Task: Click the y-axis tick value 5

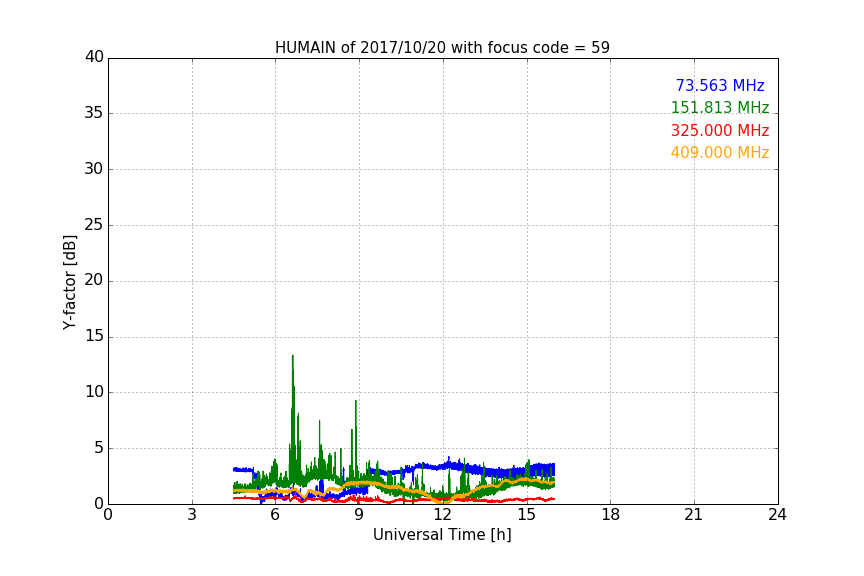Action: (x=99, y=448)
